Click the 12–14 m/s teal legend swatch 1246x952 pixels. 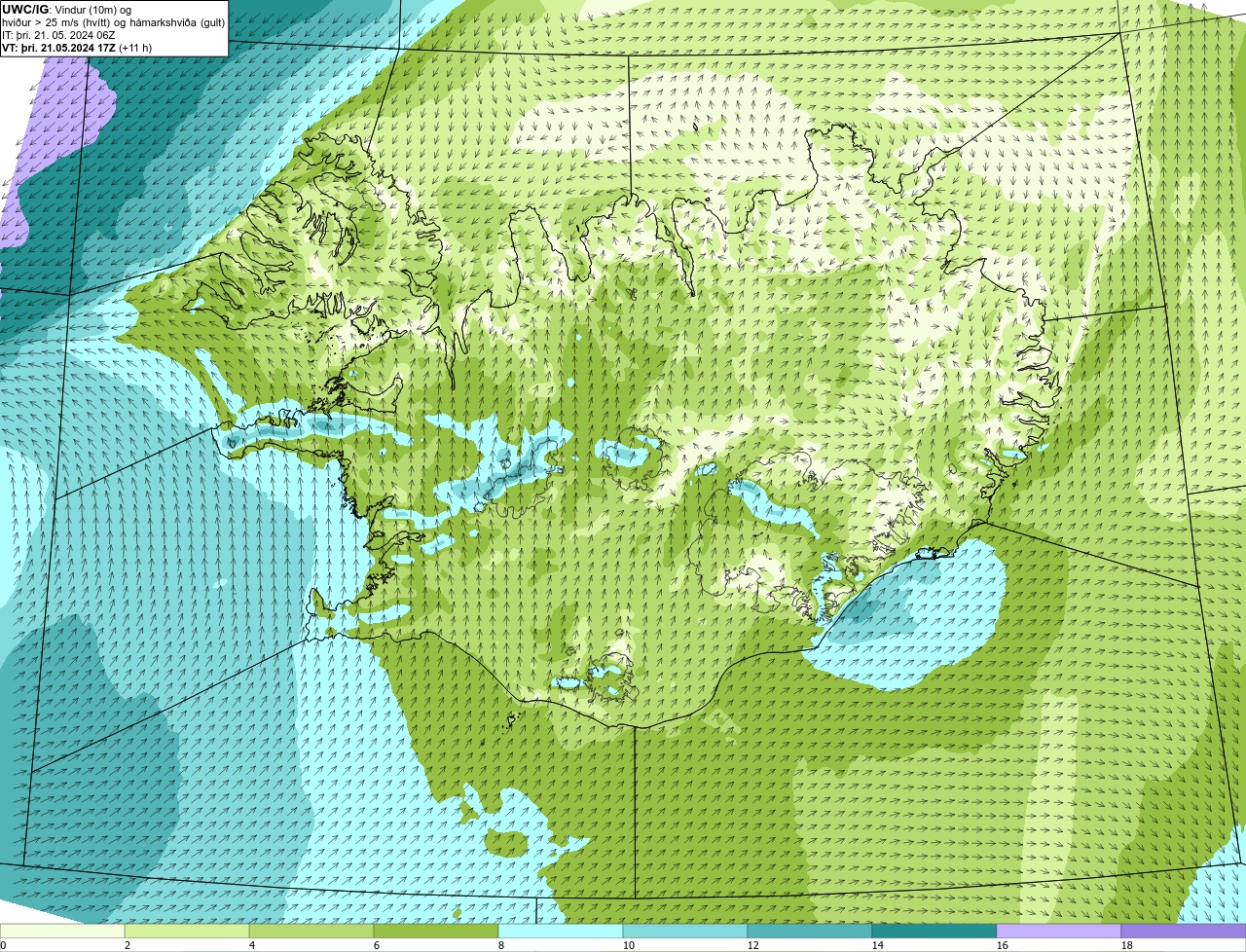[x=810, y=932]
